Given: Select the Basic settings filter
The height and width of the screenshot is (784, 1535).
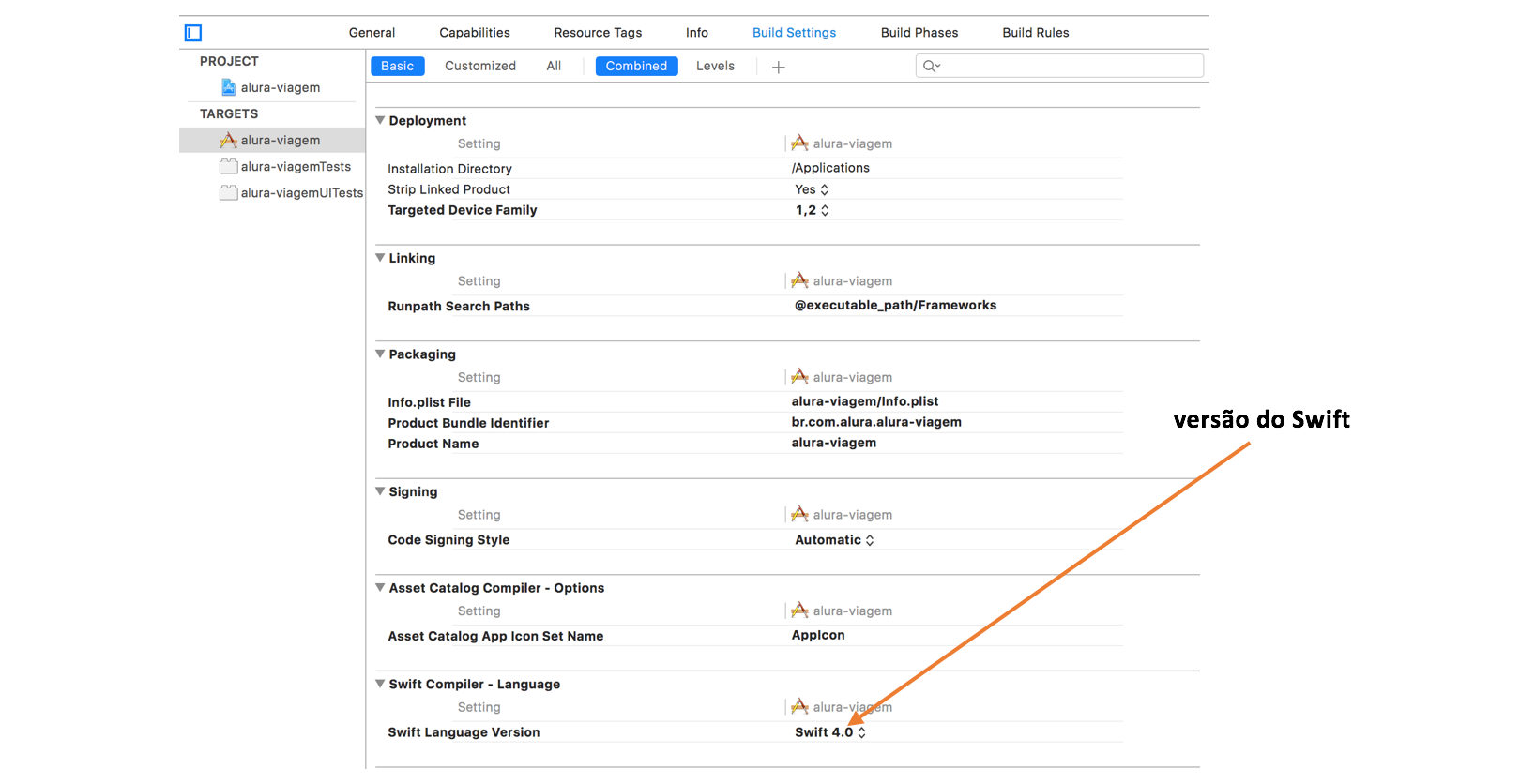Looking at the screenshot, I should pyautogui.click(x=398, y=66).
